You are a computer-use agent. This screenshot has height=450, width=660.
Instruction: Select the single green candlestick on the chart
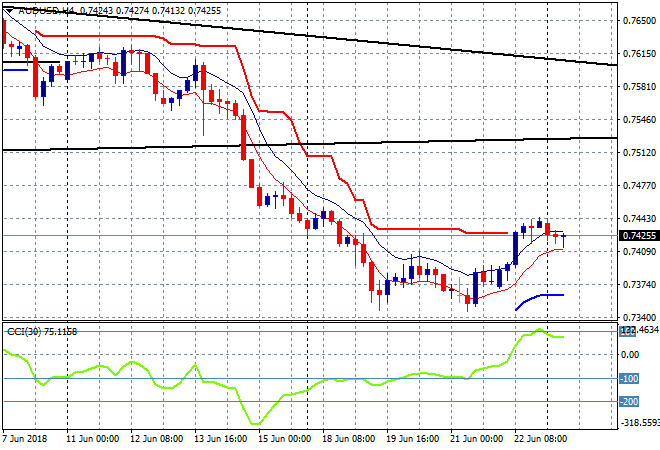click(x=459, y=290)
